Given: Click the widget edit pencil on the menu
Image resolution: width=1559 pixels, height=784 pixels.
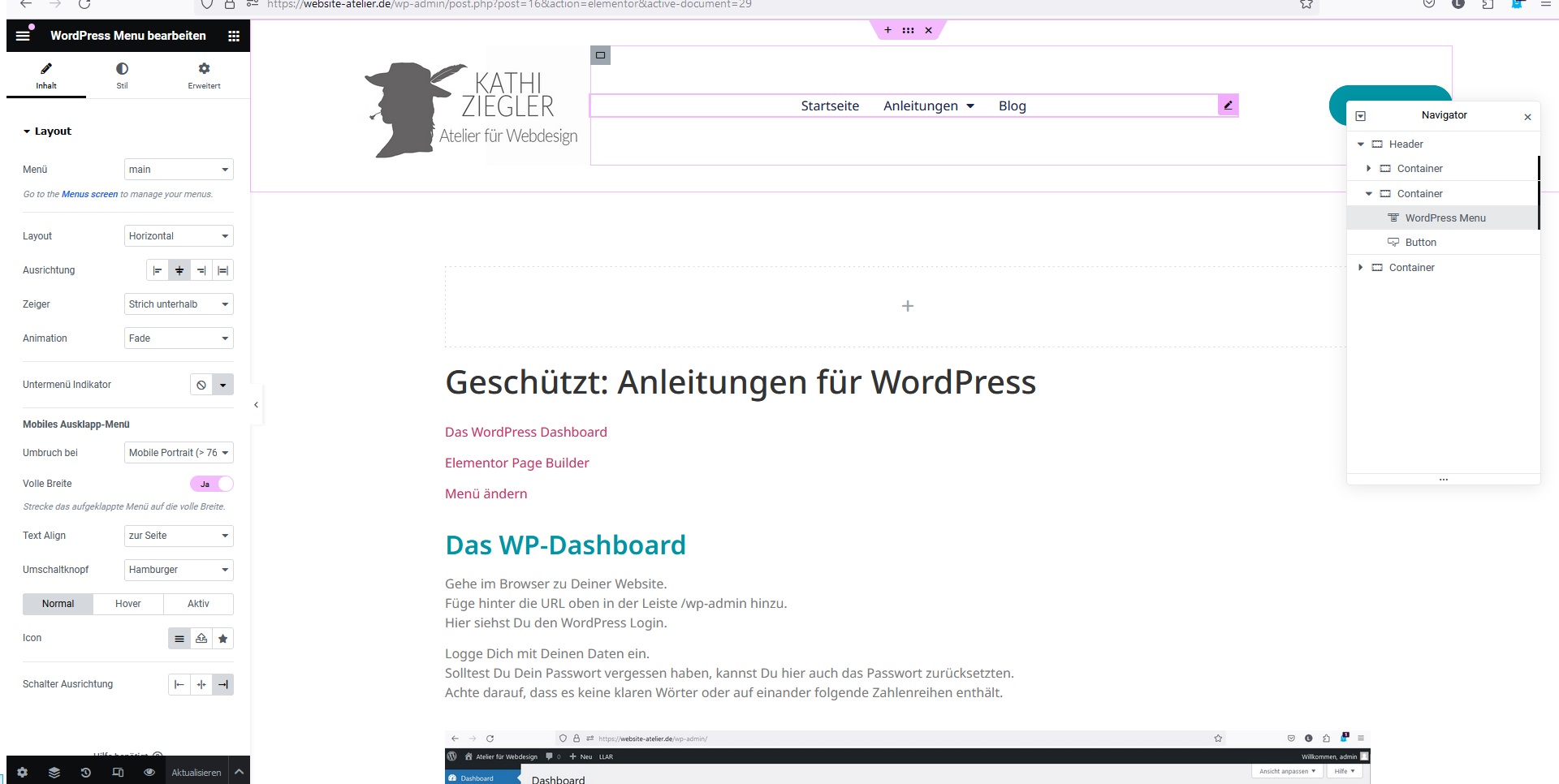Looking at the screenshot, I should tap(1228, 105).
